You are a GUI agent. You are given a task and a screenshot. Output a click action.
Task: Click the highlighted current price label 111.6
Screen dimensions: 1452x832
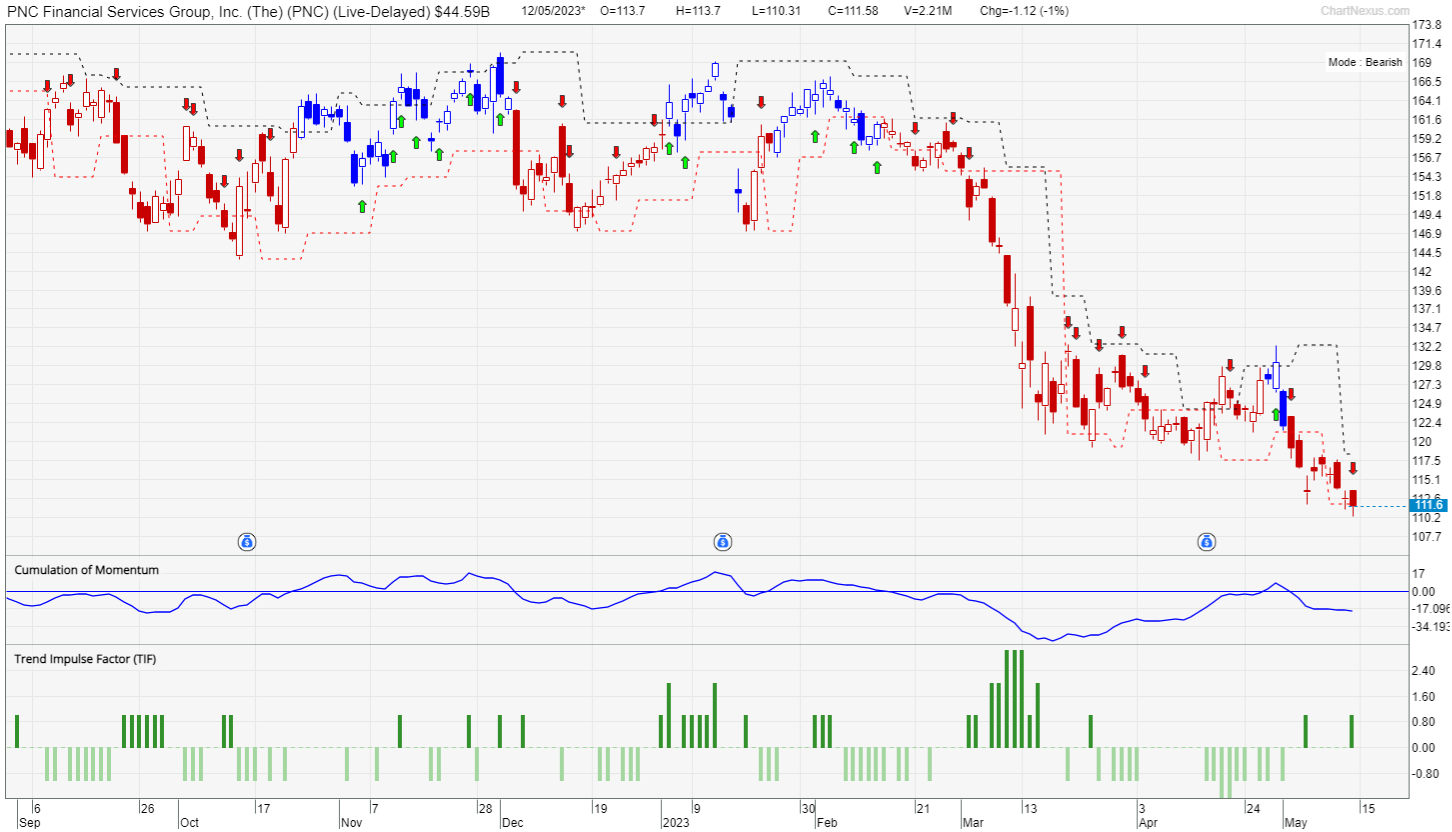pos(1426,506)
